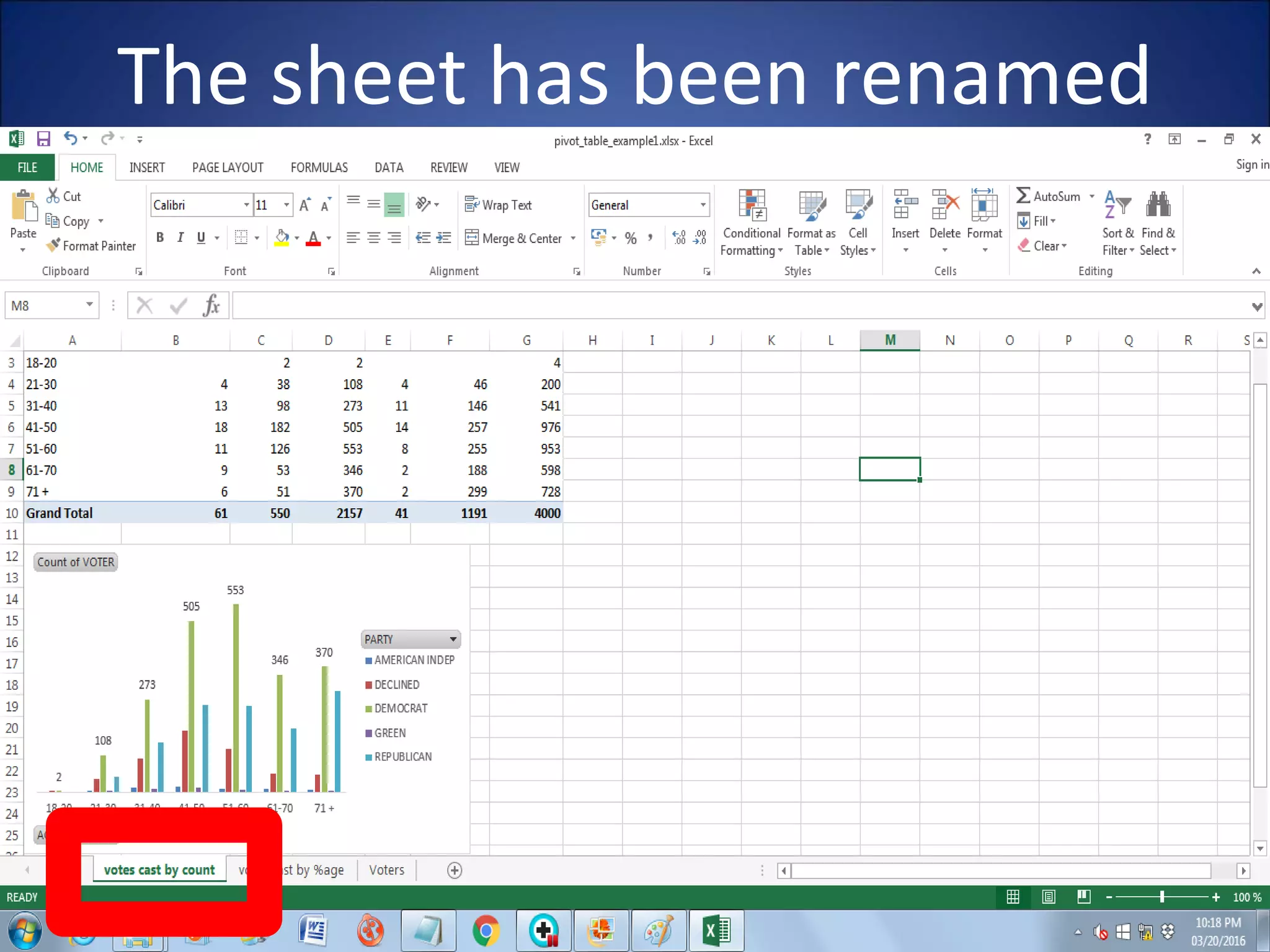Click the AutoSum button
The height and width of the screenshot is (952, 1270).
tap(1048, 196)
